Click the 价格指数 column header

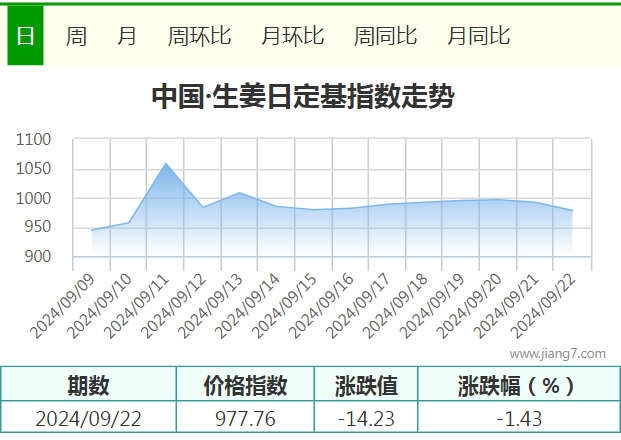tap(246, 385)
